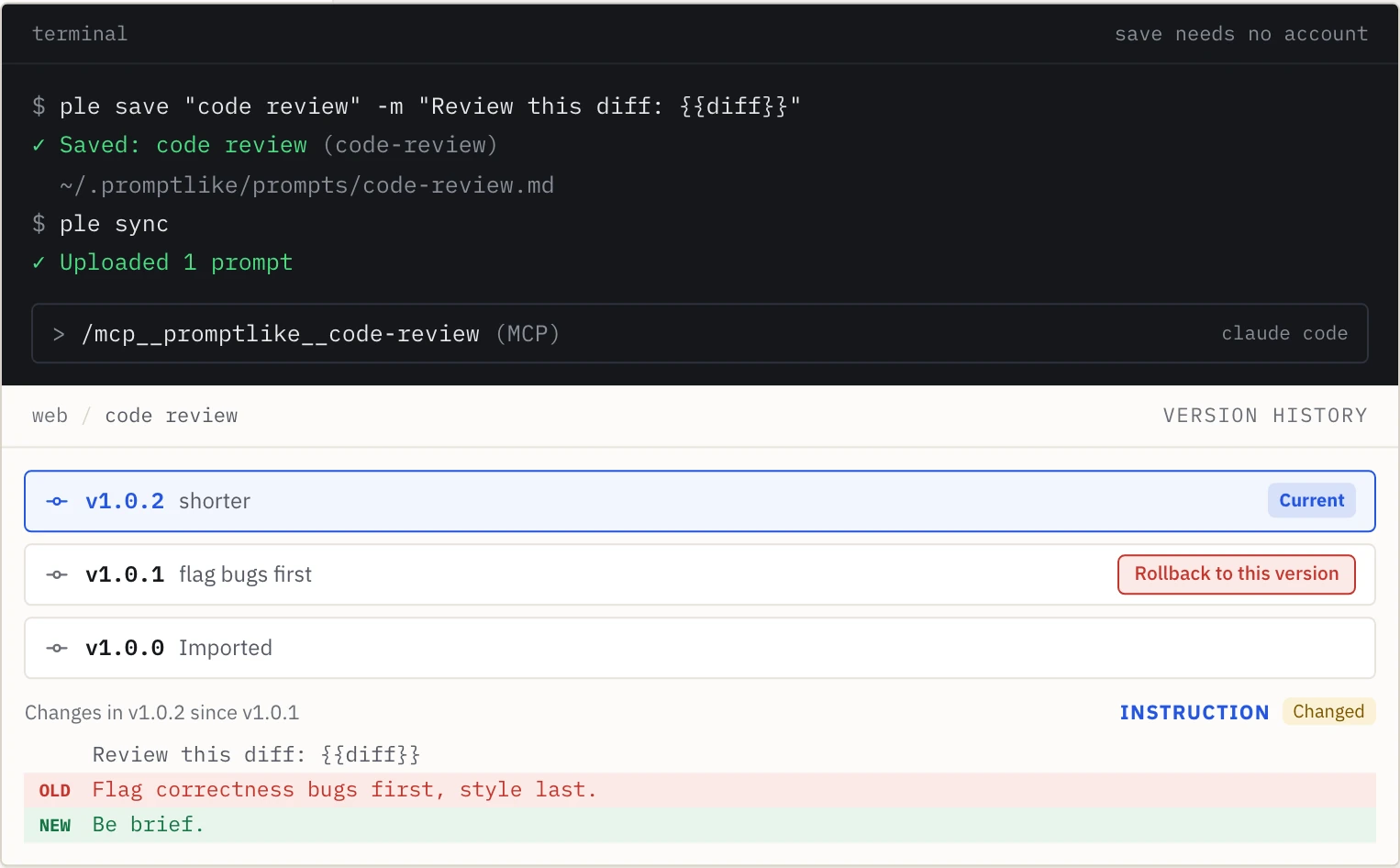Click the prompt chevron before /mcp__promptlike__code-review
The width and height of the screenshot is (1400, 868).
point(59,334)
